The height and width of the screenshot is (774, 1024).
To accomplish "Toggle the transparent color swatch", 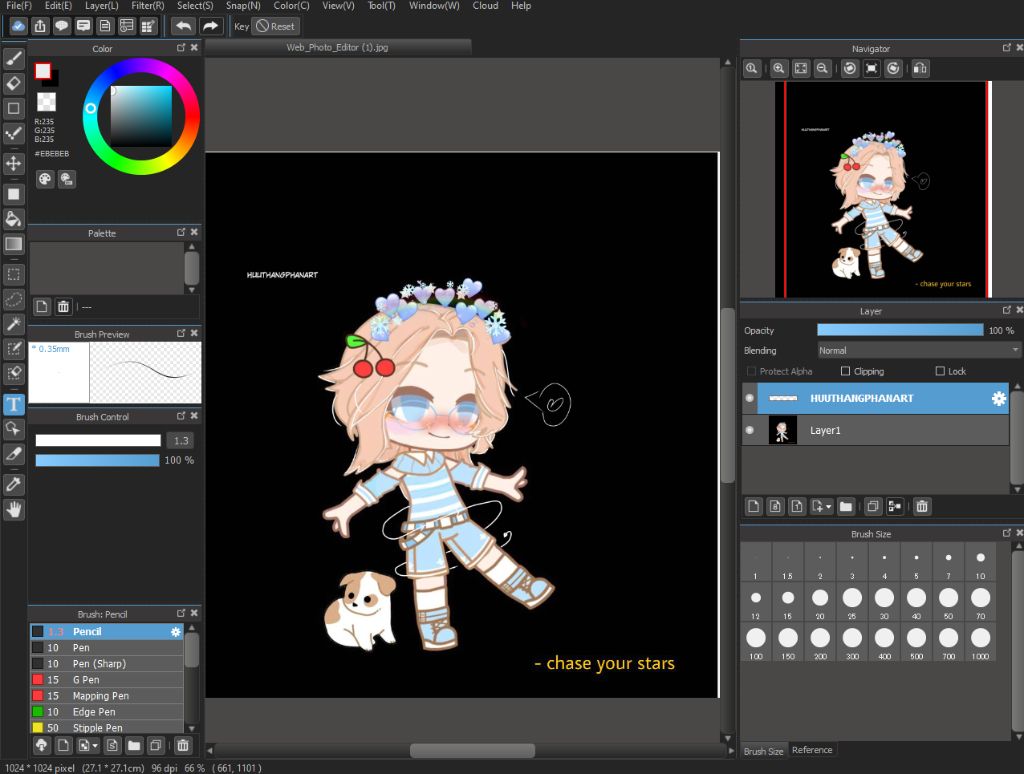I will pos(46,101).
